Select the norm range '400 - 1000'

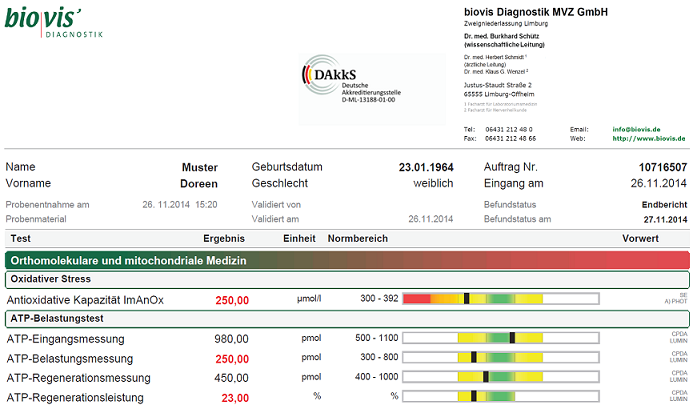coord(377,377)
